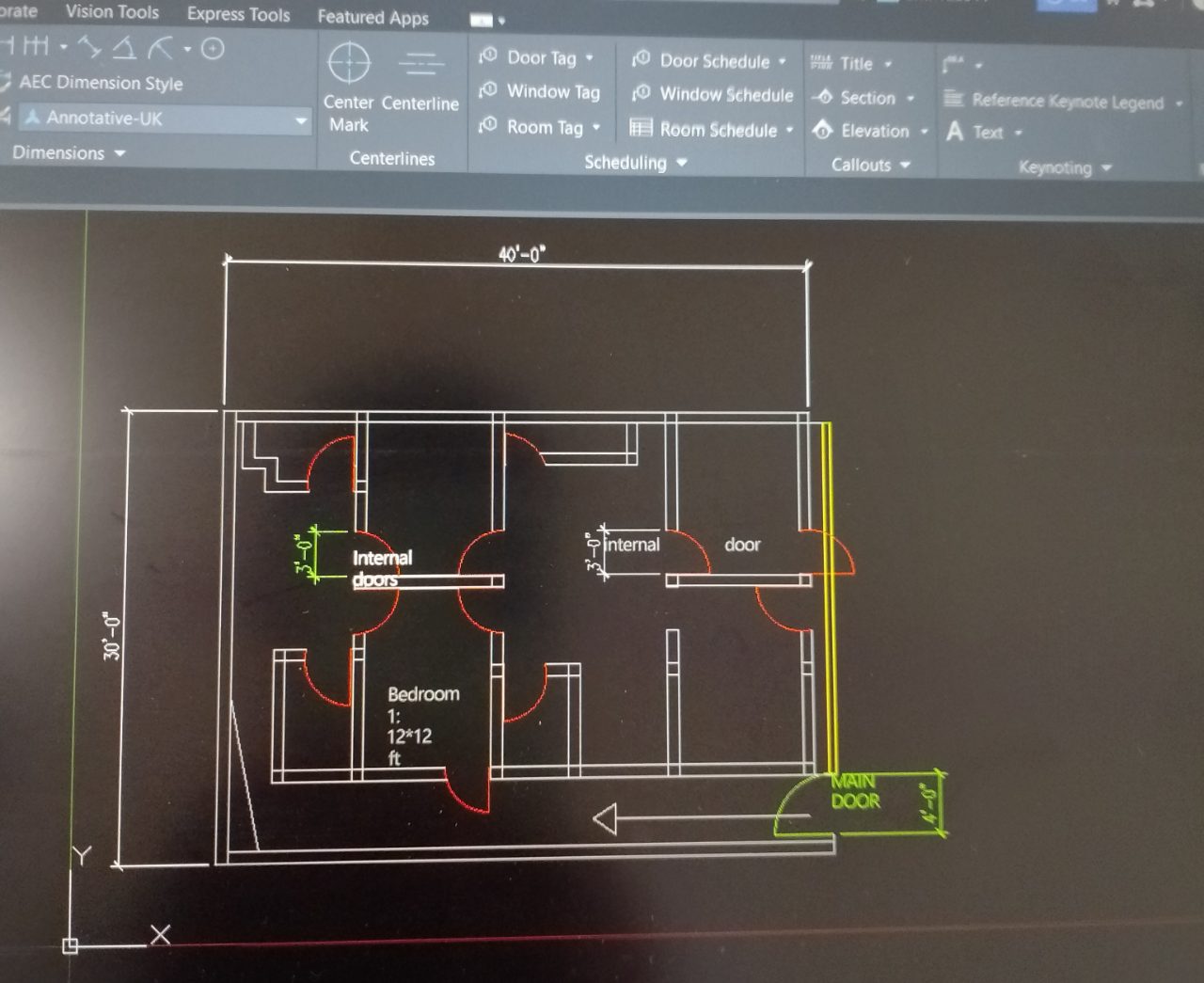This screenshot has width=1204, height=983.
Task: Click the Room Schedule table icon
Action: pyautogui.click(x=642, y=128)
